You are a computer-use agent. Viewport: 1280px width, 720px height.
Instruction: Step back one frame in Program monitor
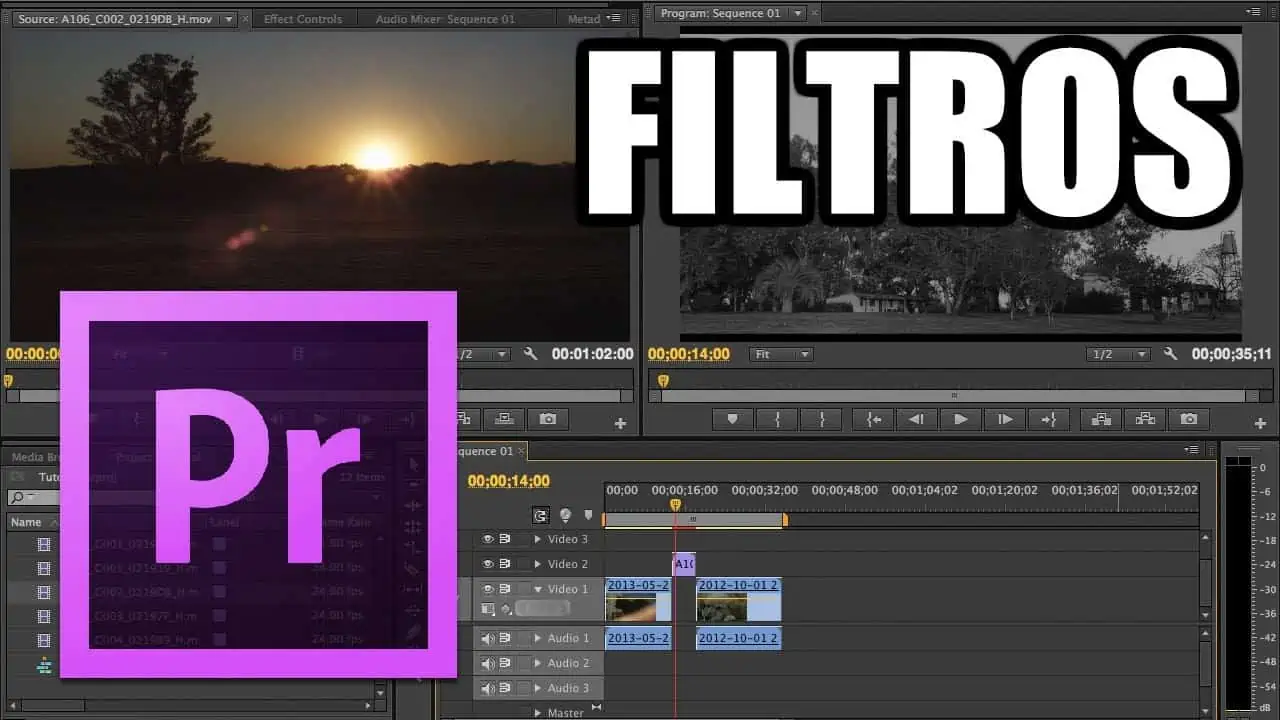[917, 420]
